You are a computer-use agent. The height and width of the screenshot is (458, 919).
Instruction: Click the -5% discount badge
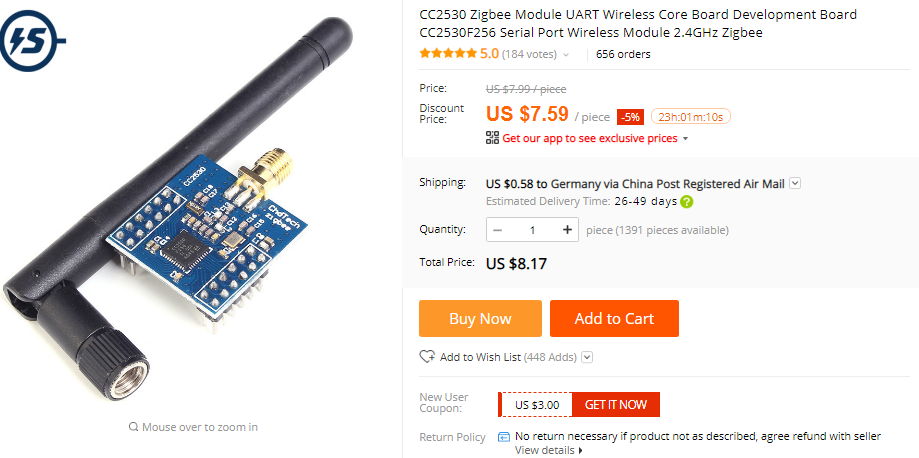pos(630,117)
